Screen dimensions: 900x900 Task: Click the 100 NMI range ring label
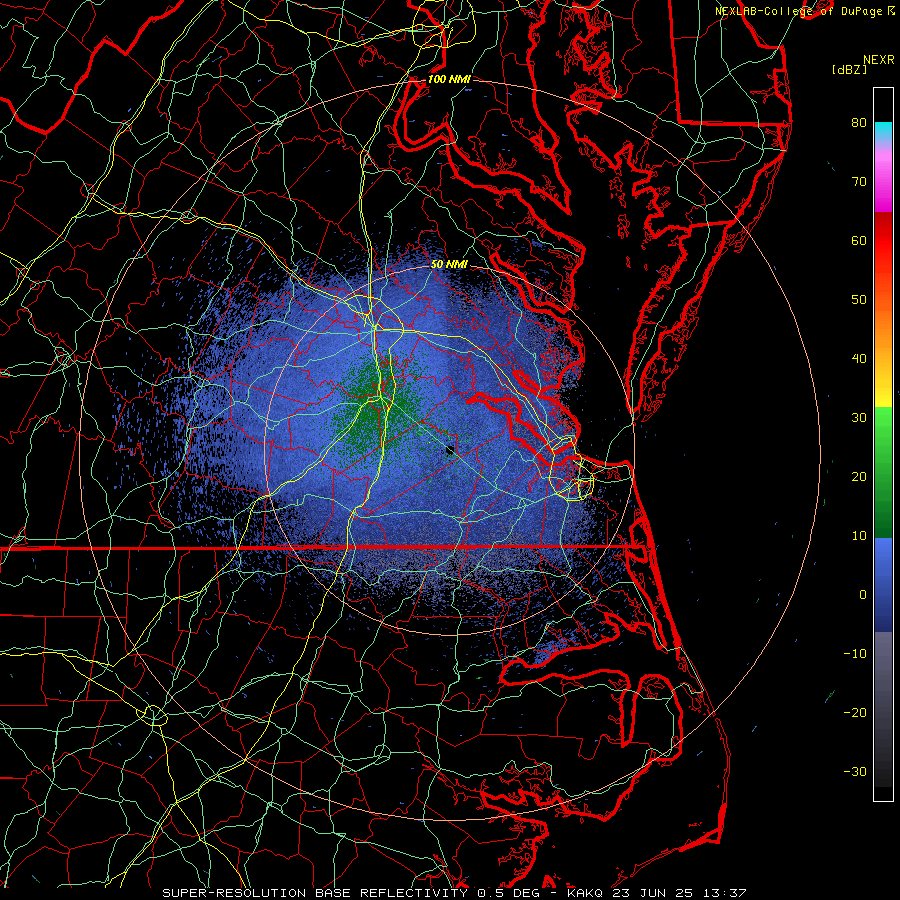(x=449, y=79)
